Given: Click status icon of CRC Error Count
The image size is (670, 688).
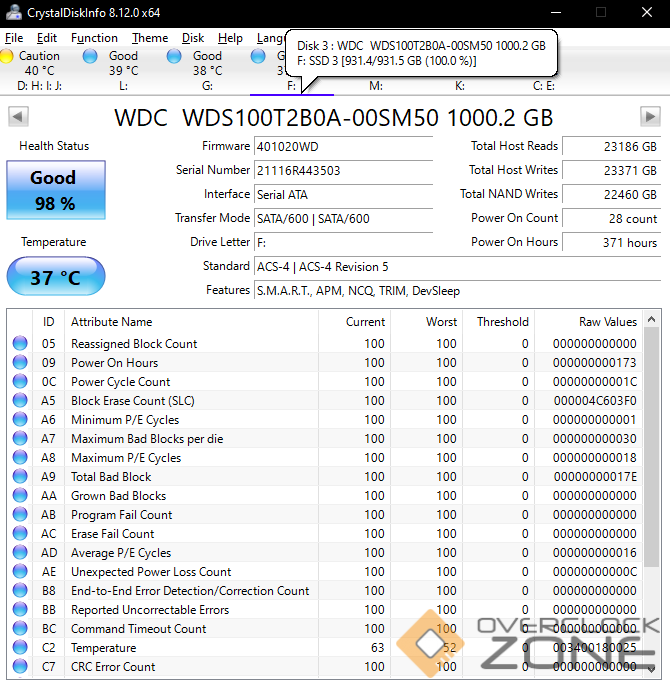Looking at the screenshot, I should pos(20,667).
